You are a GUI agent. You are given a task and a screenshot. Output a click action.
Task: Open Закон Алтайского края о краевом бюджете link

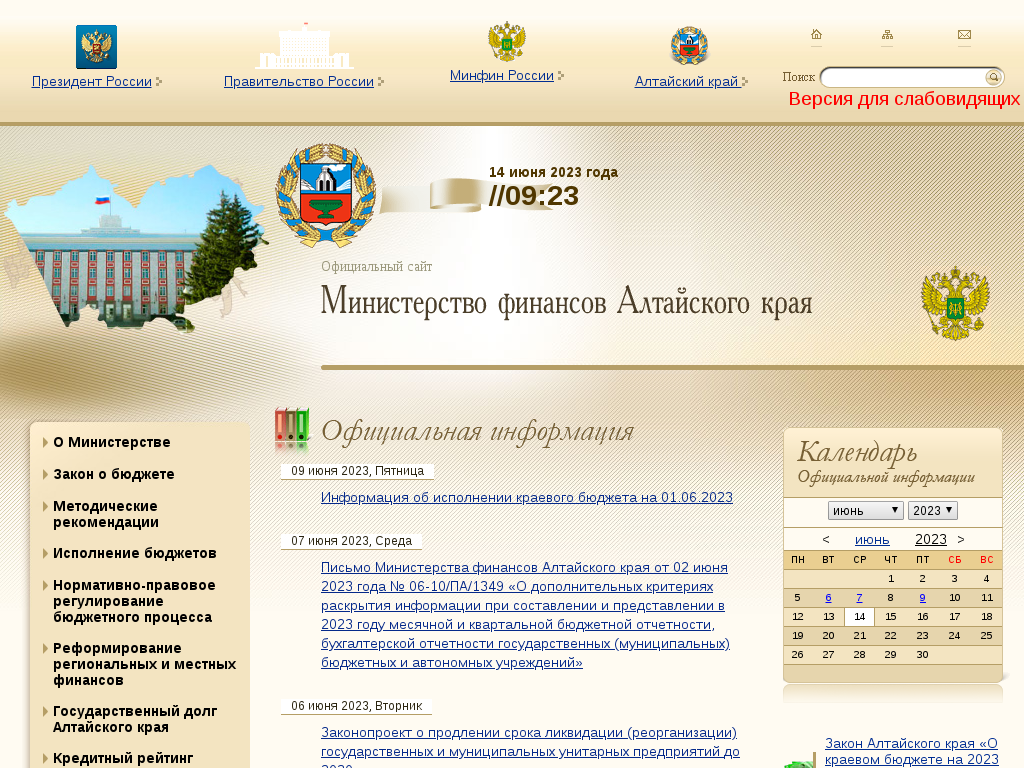tap(912, 752)
